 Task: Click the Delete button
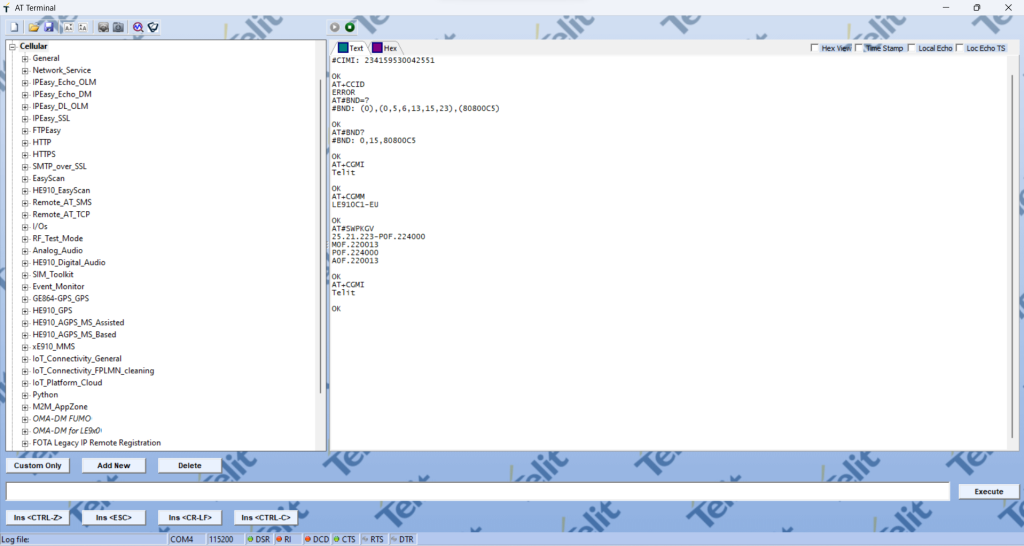coord(189,466)
